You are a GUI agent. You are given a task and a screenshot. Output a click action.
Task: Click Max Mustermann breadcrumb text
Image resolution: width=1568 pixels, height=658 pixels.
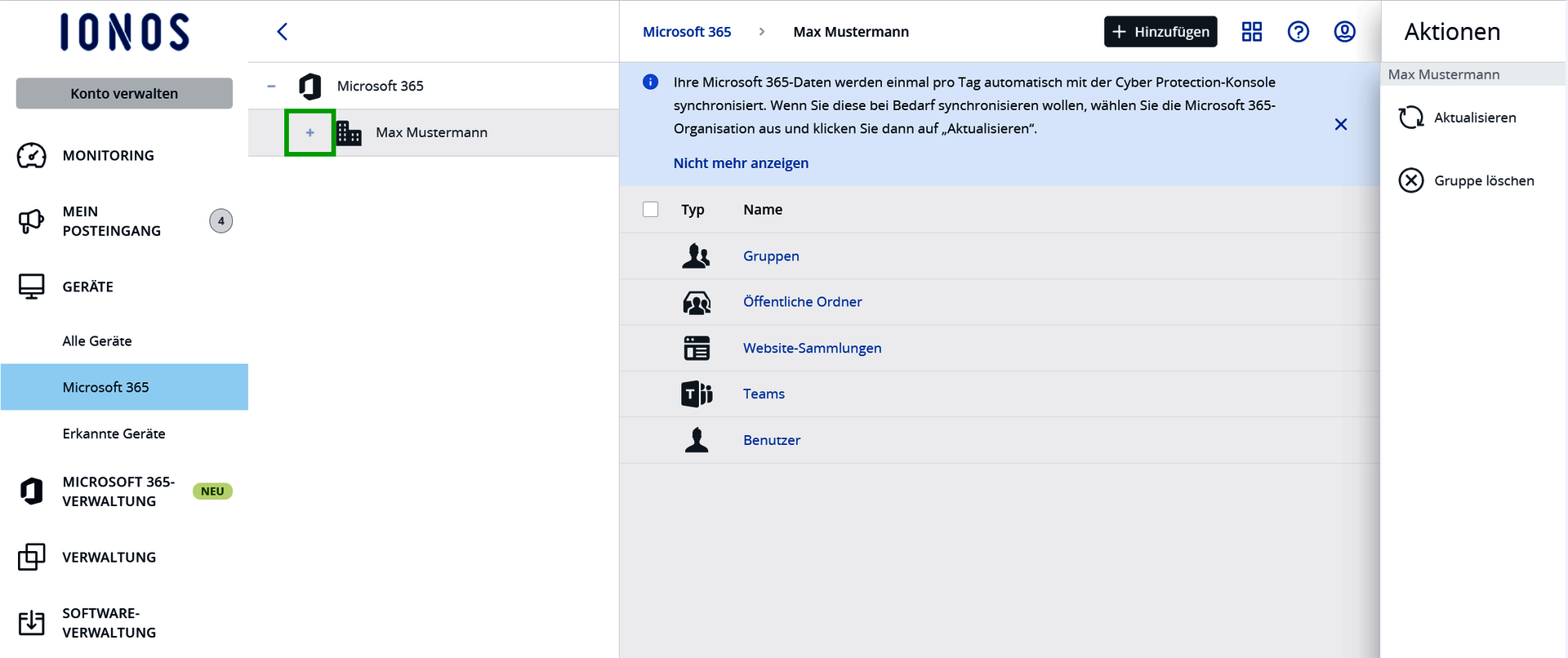pos(851,32)
